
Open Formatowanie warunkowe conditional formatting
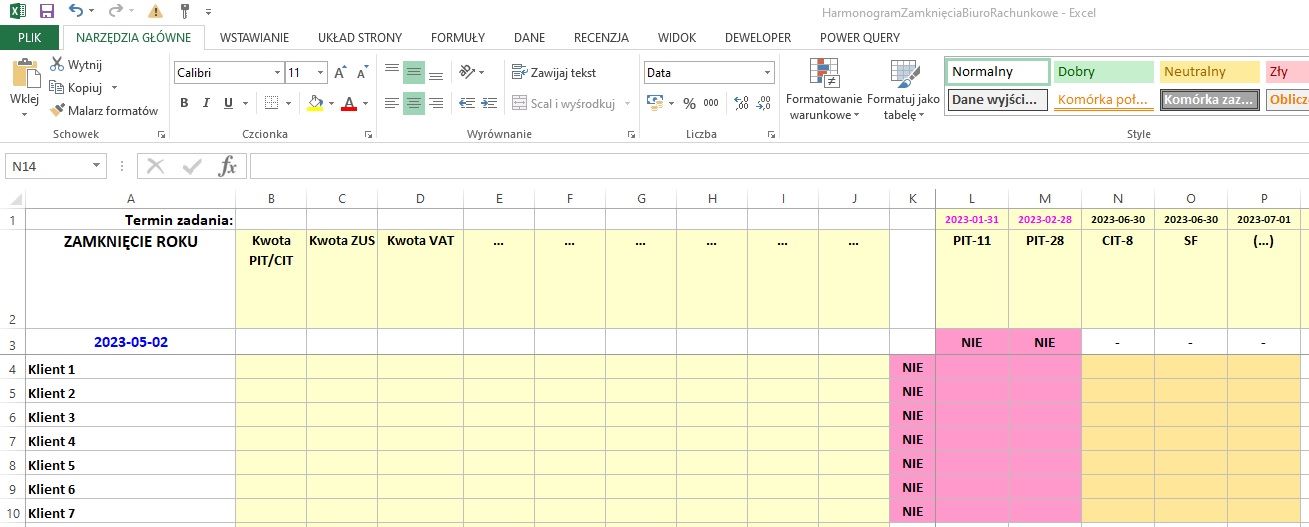tap(823, 90)
